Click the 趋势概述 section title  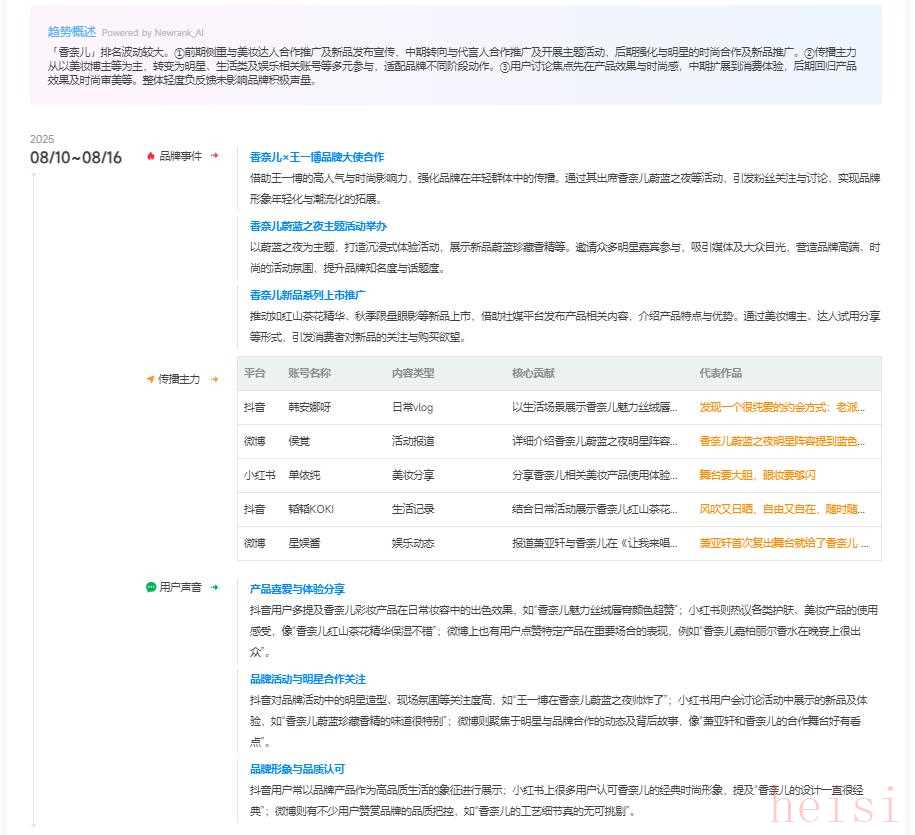(72, 31)
